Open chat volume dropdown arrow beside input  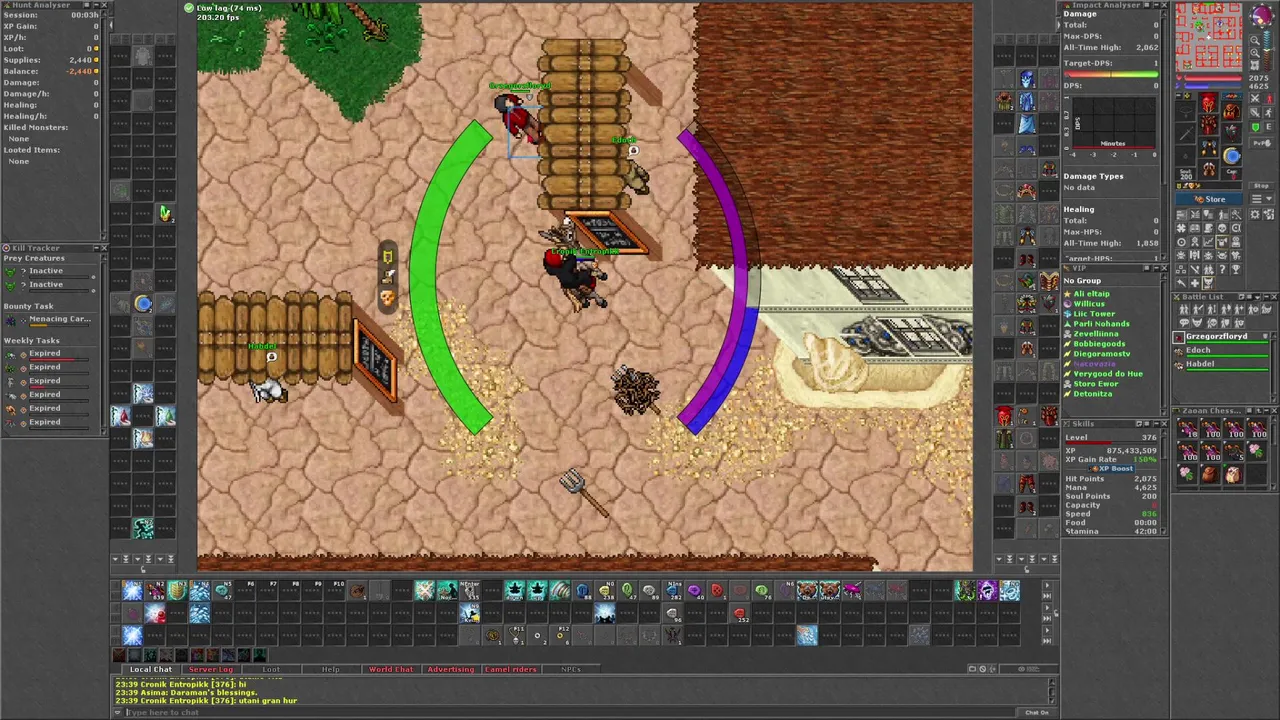pos(118,712)
